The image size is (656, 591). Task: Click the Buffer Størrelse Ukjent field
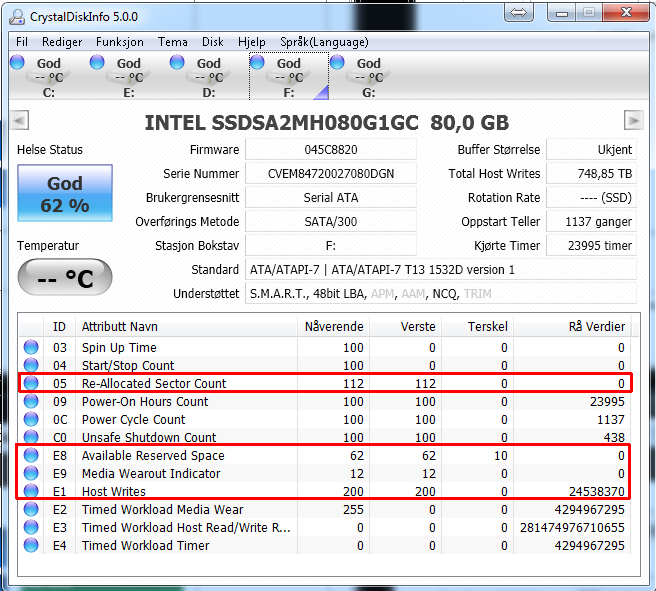tap(592, 150)
